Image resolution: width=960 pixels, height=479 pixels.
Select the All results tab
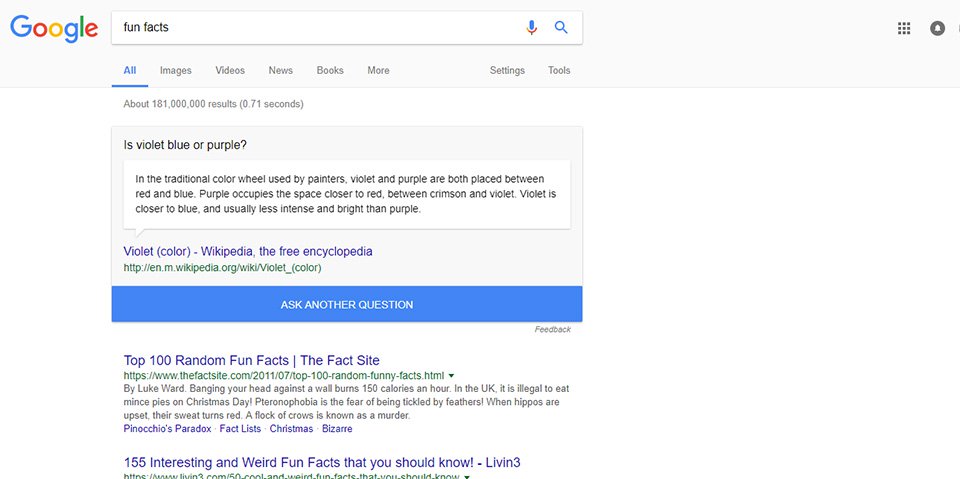pyautogui.click(x=130, y=70)
